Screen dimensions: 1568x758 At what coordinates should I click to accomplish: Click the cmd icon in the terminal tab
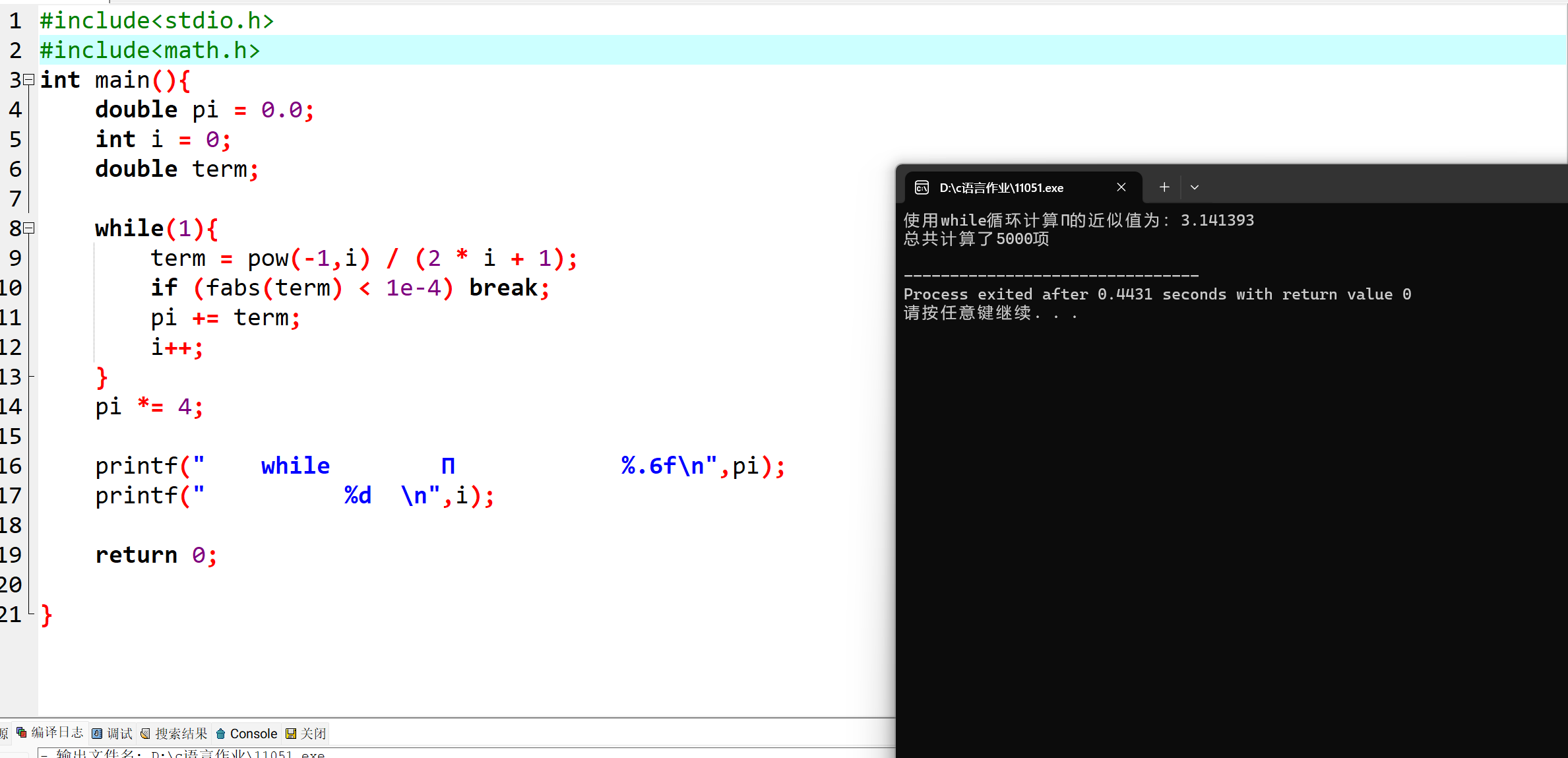click(922, 188)
